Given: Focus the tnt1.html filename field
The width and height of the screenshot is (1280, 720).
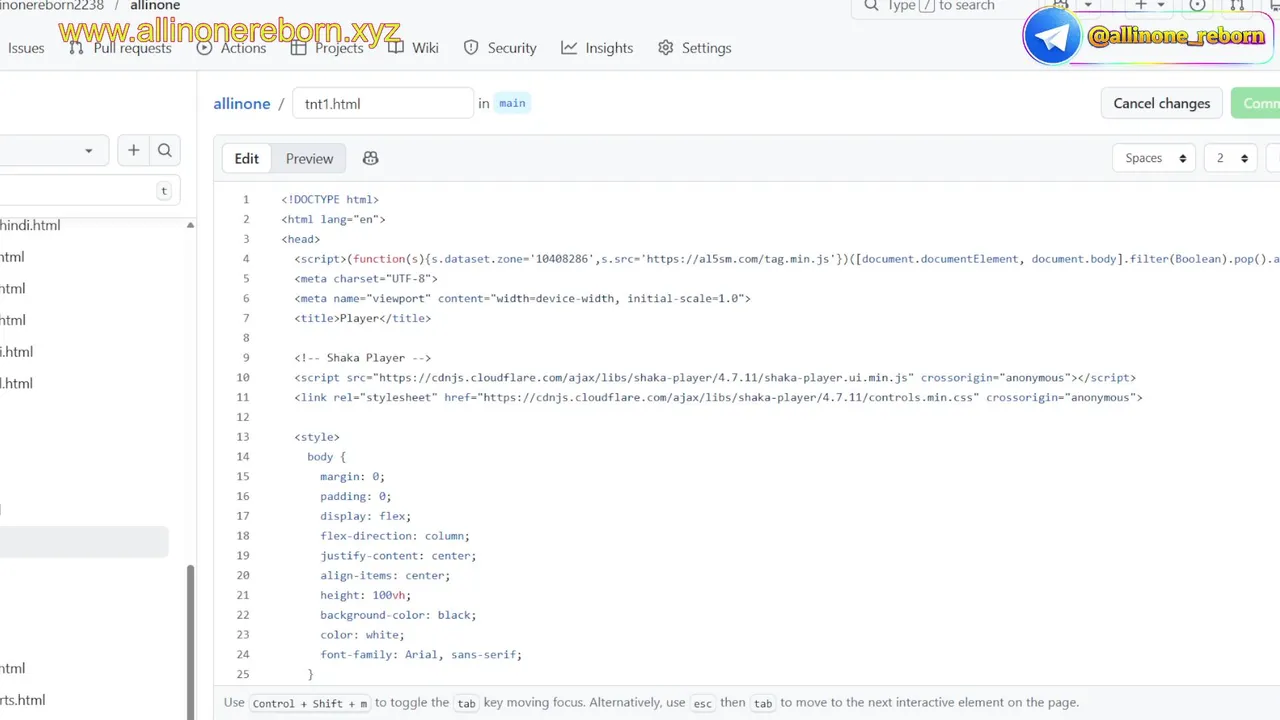Looking at the screenshot, I should click(x=383, y=103).
